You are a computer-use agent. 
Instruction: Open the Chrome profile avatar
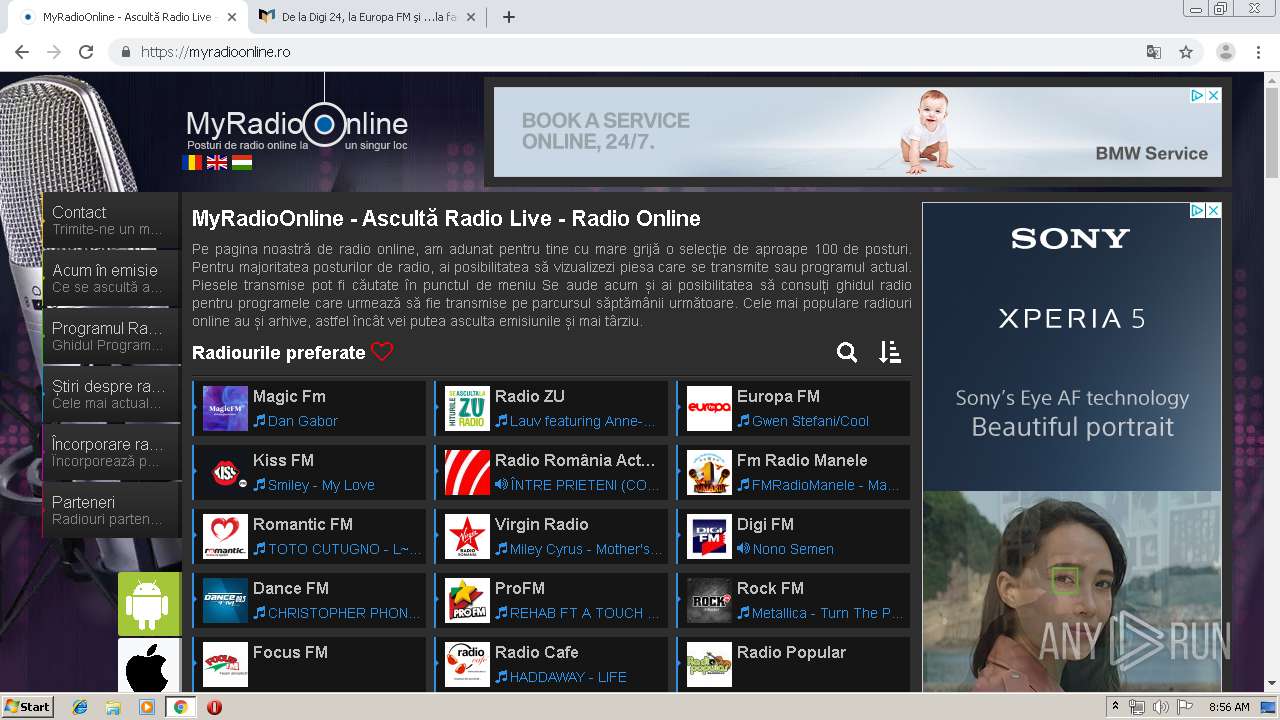tap(1226, 52)
